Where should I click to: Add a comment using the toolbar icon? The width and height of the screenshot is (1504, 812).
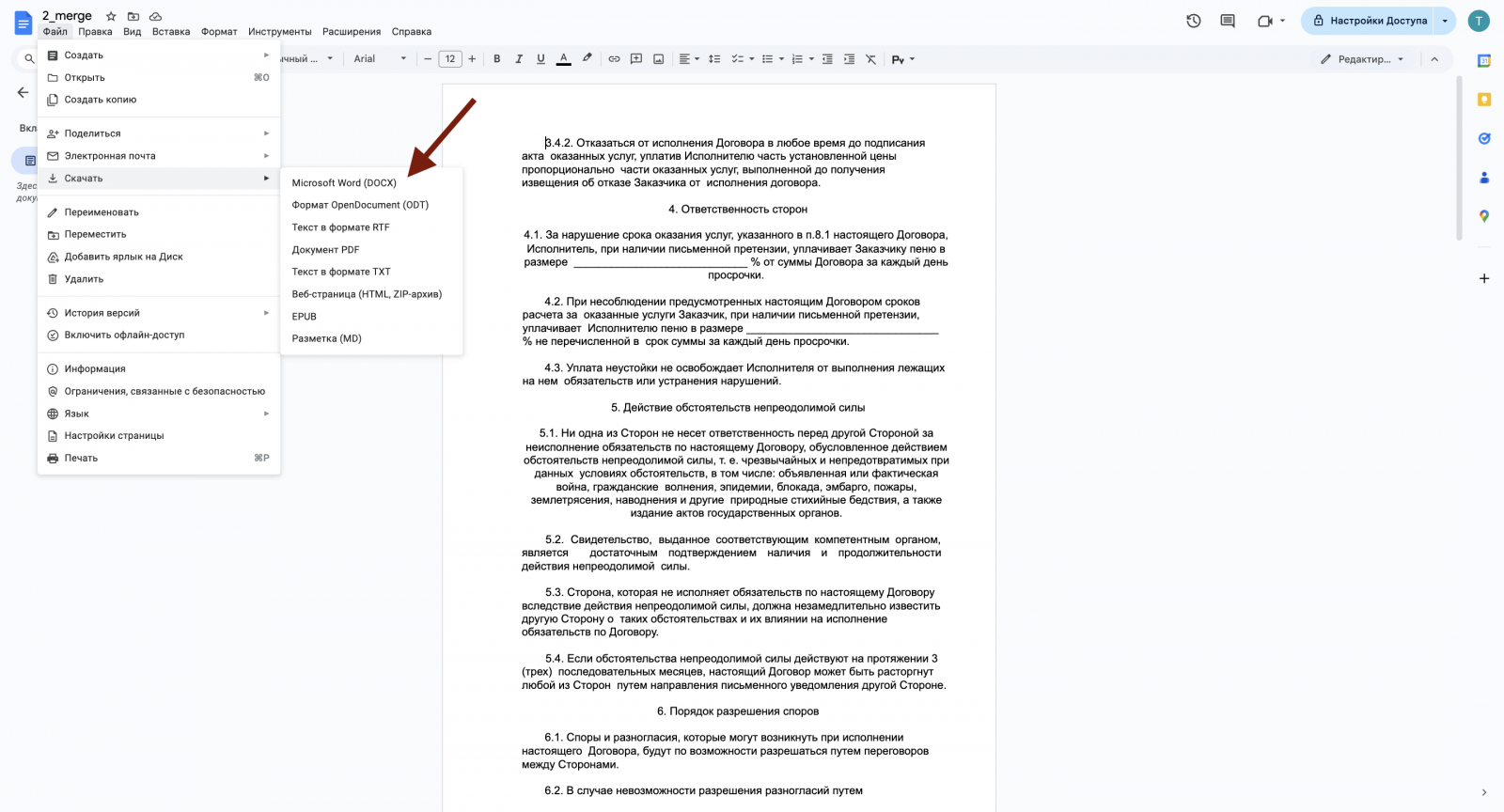636,59
